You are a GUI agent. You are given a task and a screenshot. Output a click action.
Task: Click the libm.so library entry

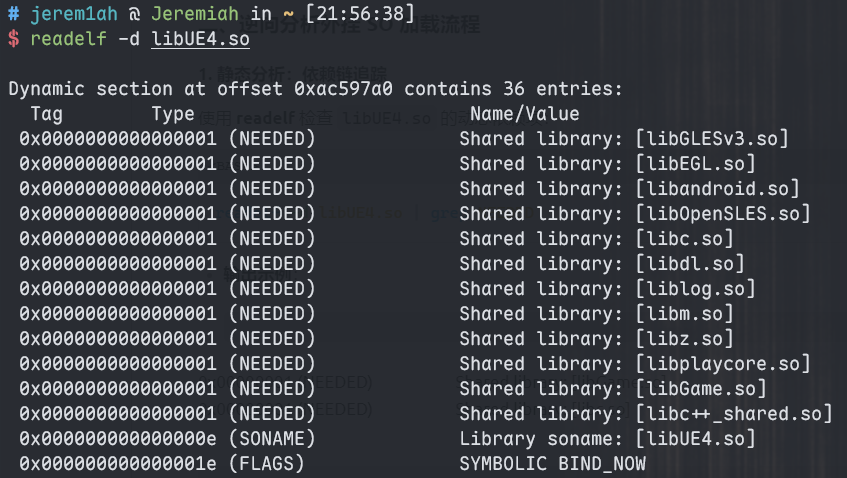pyautogui.click(x=684, y=313)
